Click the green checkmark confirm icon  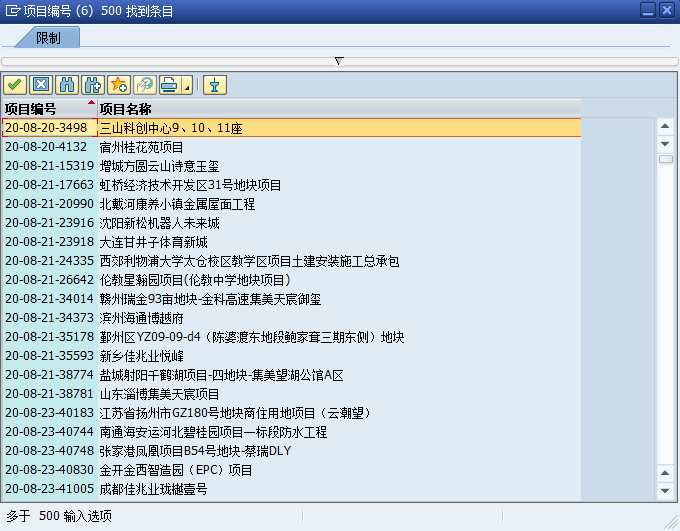click(x=15, y=85)
